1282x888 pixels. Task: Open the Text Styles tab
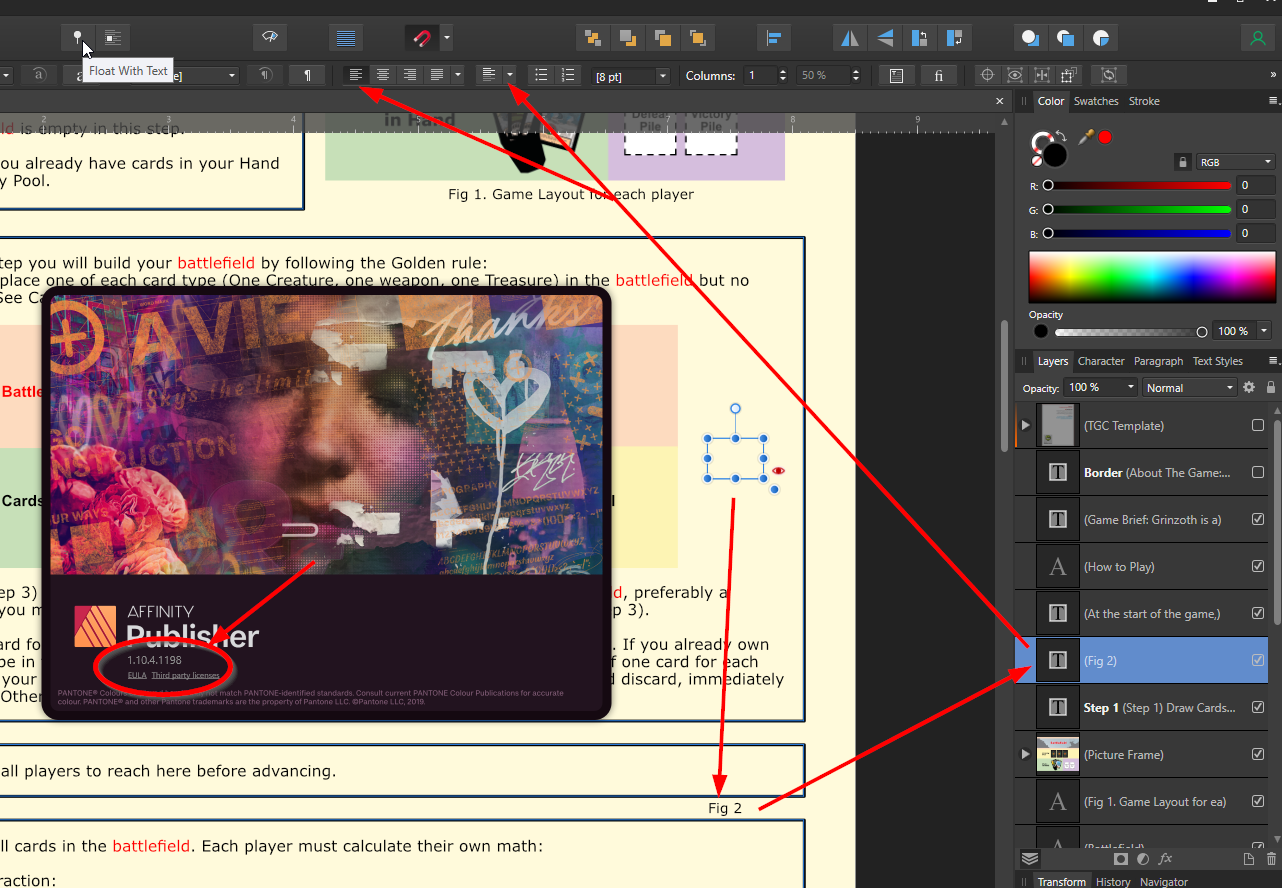point(1218,361)
